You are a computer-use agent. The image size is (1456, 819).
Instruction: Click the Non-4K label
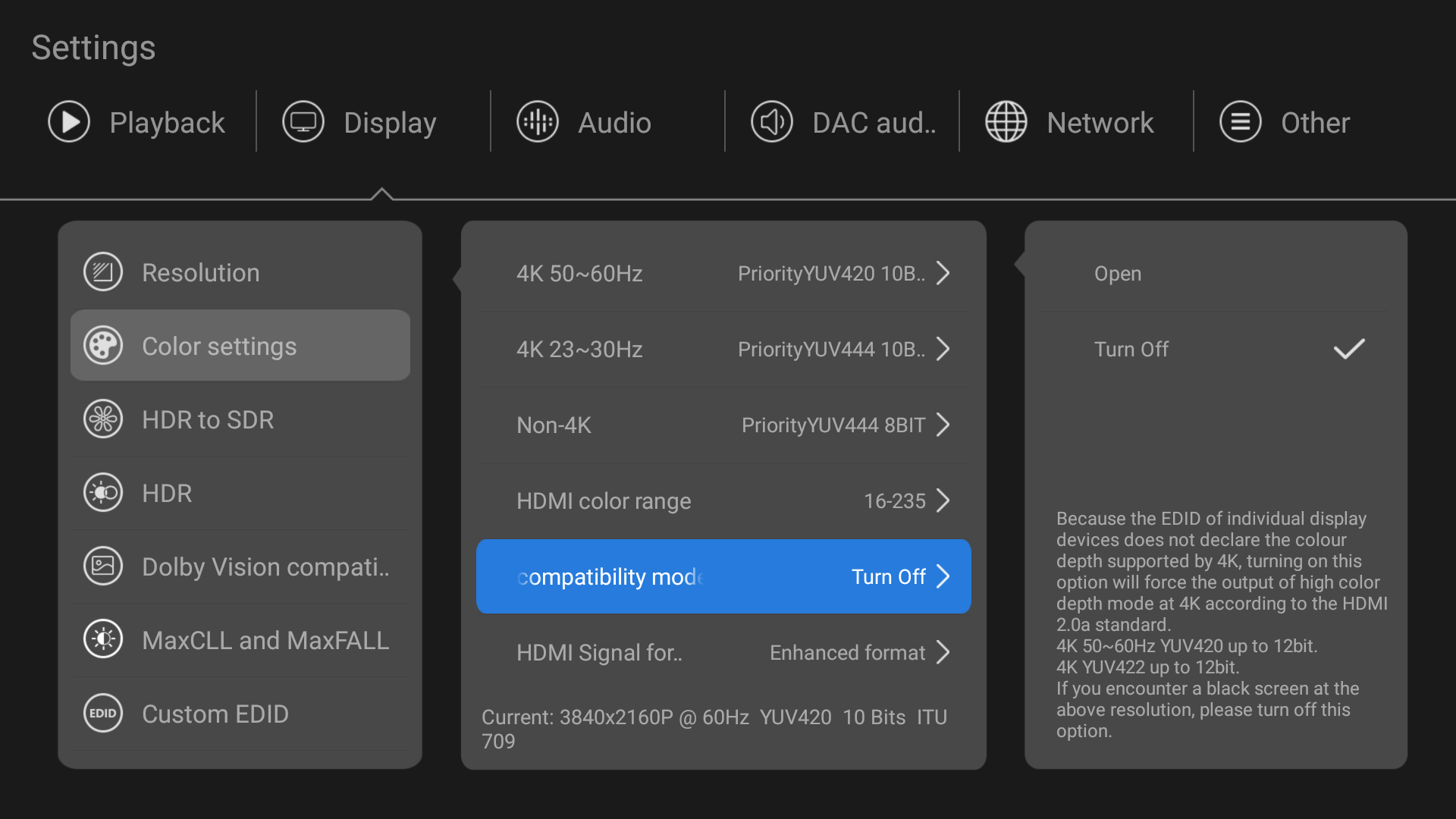point(554,425)
